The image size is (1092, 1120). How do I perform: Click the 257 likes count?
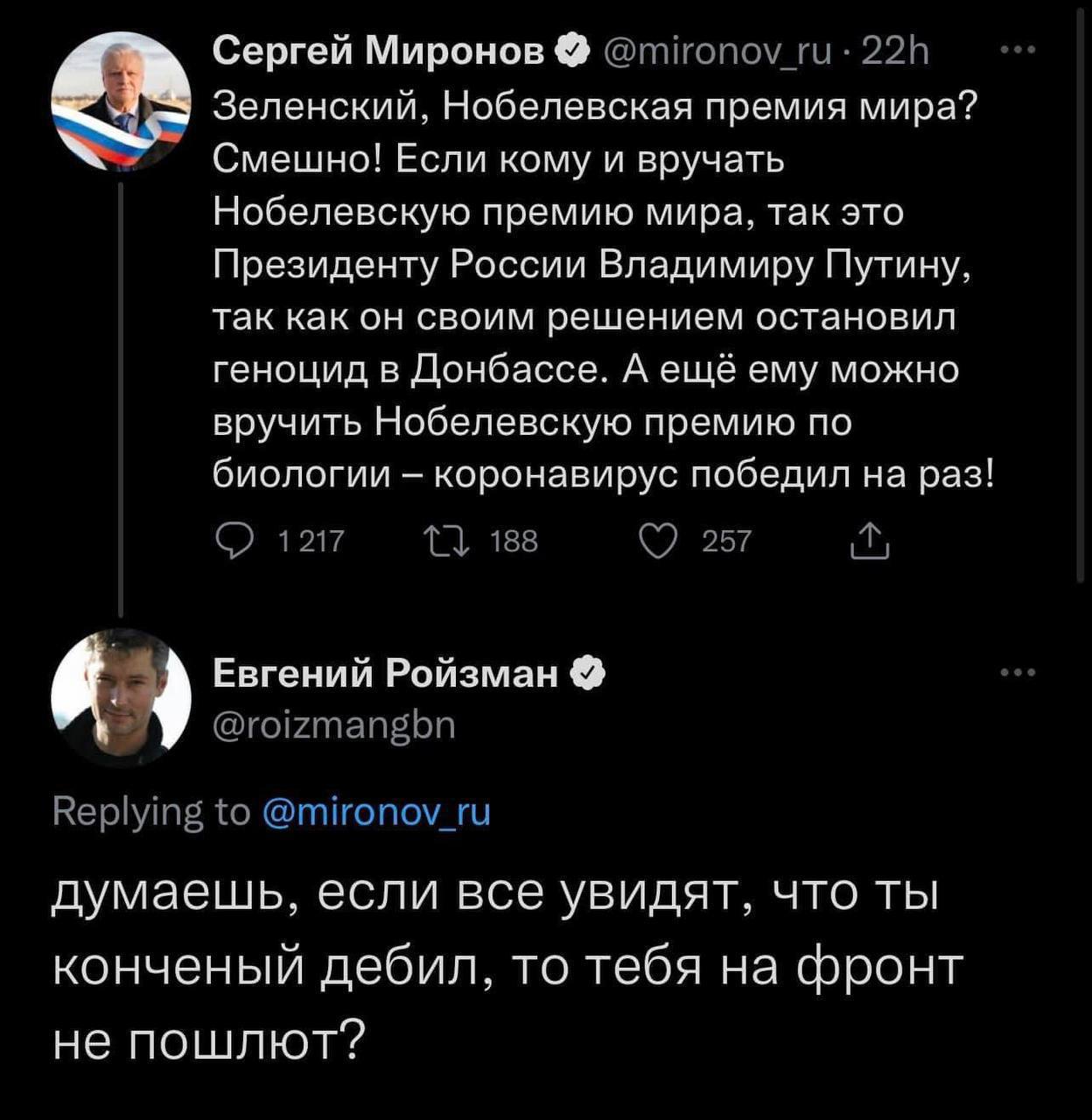point(726,542)
